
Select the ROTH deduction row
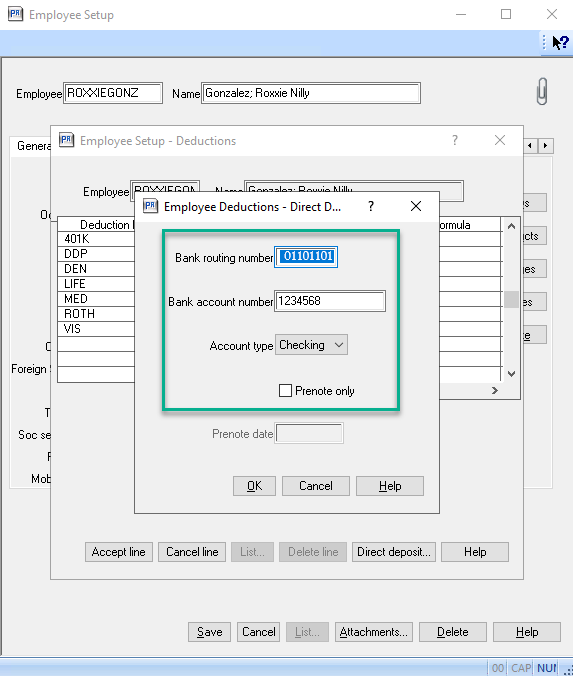click(96, 314)
